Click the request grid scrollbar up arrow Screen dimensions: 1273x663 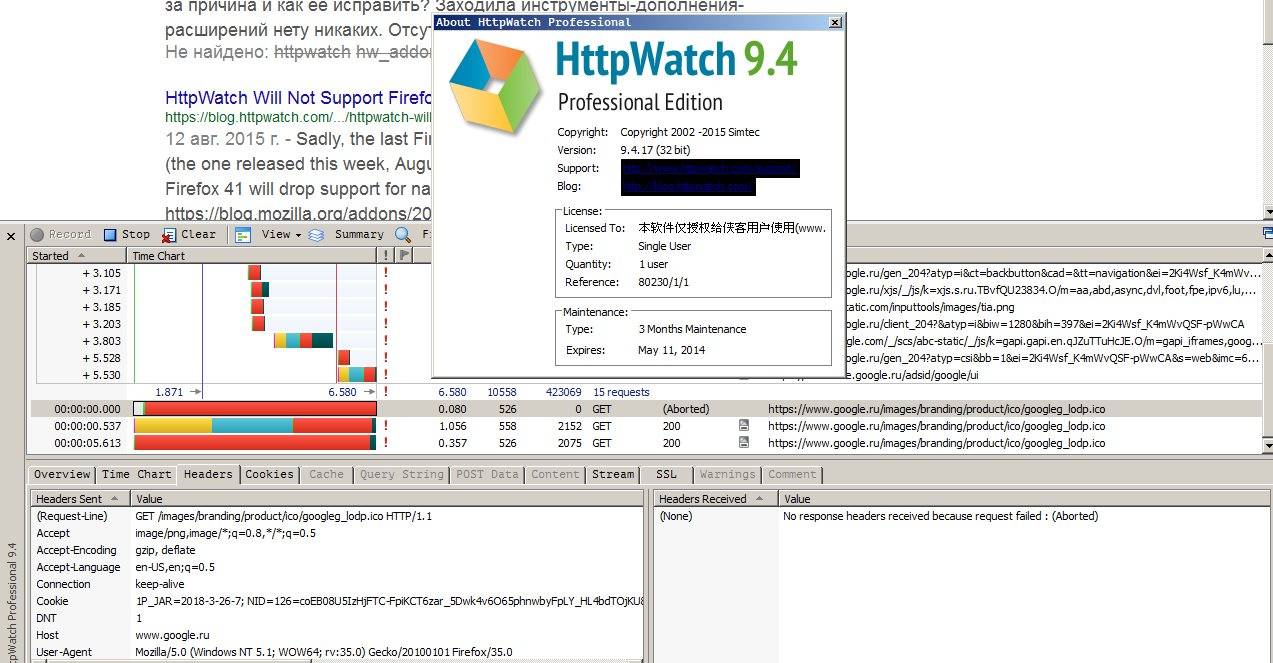1268,255
